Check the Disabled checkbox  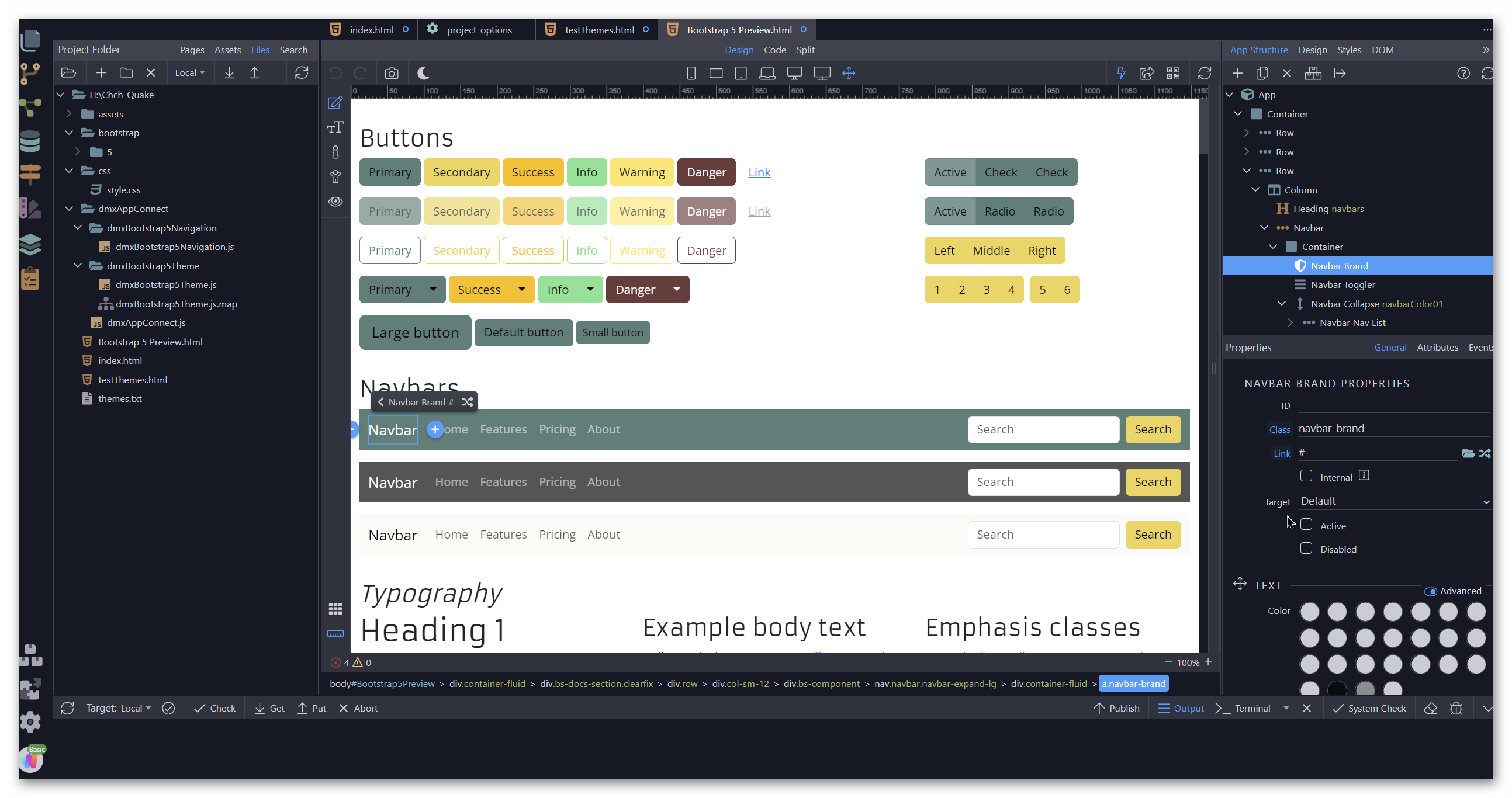pyautogui.click(x=1306, y=548)
